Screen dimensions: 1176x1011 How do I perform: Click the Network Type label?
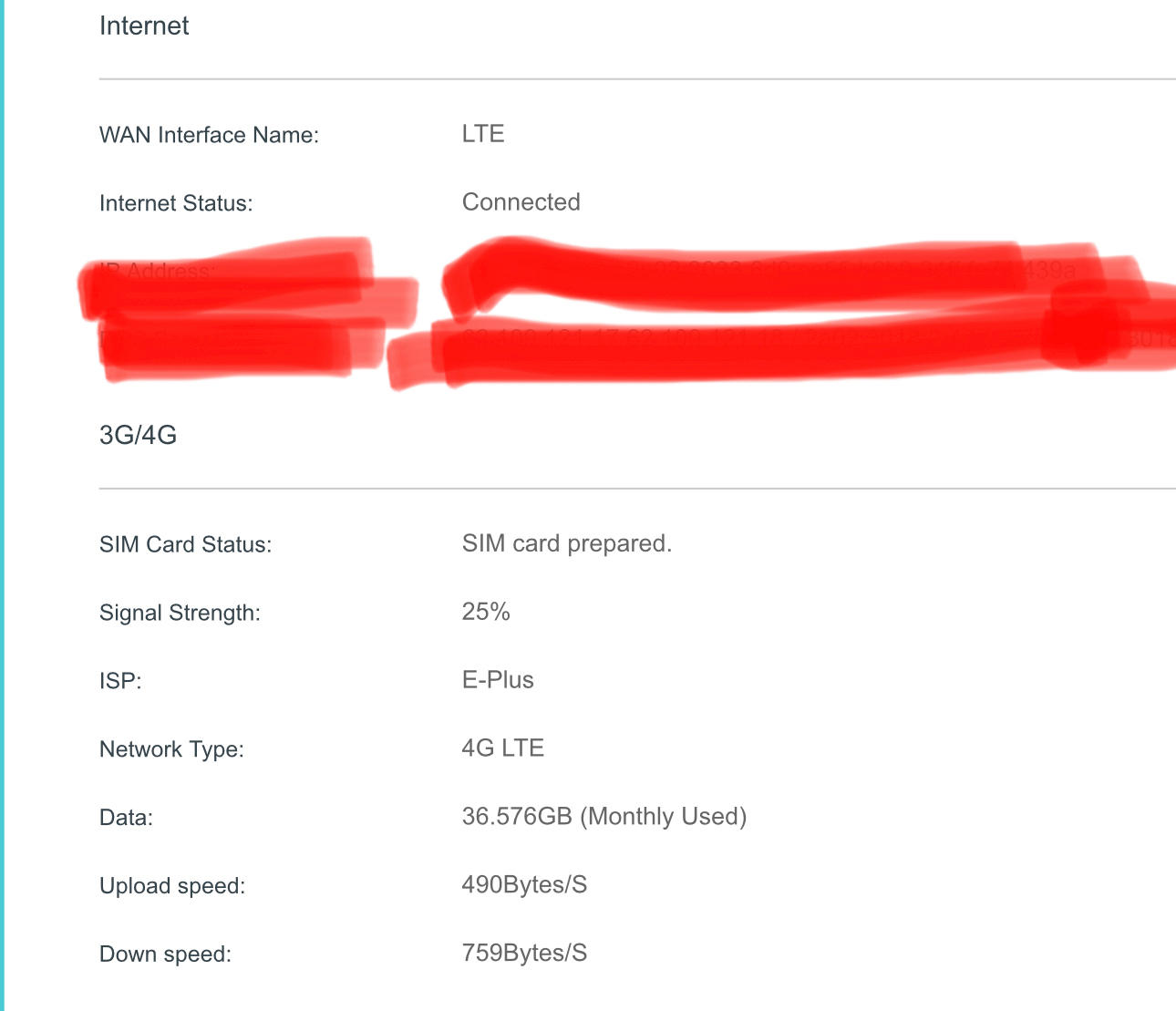[x=171, y=749]
